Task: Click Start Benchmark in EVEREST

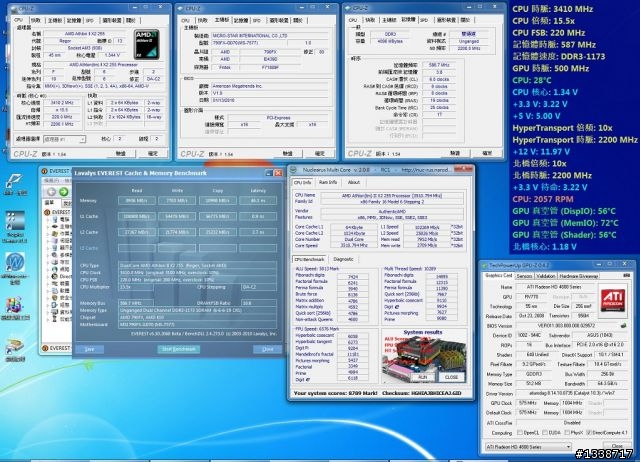Action: point(178,349)
